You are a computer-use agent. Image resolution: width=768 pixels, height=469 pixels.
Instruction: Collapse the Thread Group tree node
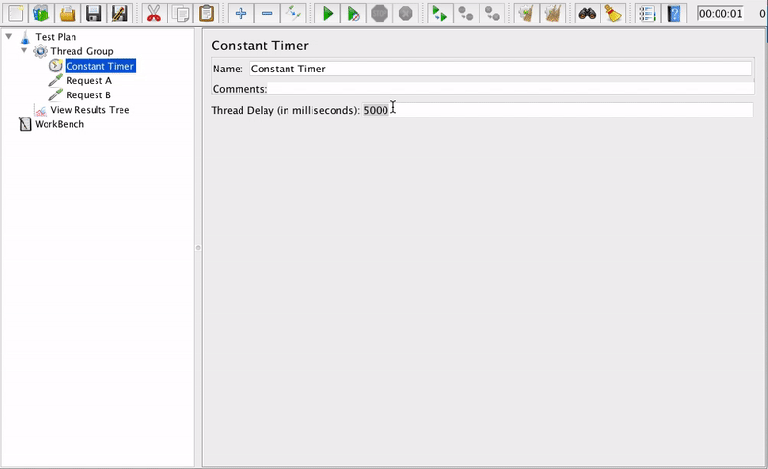[24, 50]
